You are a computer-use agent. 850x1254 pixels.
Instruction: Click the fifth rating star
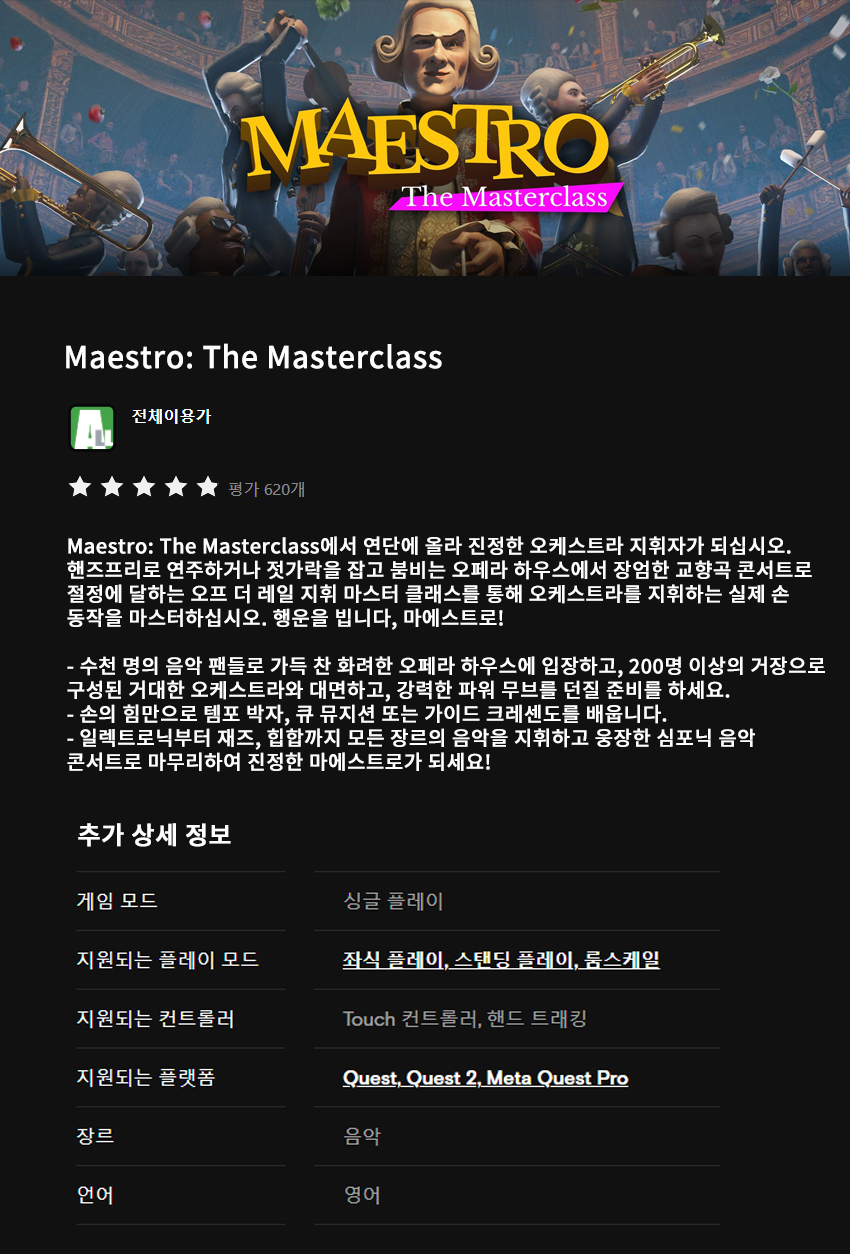pos(207,487)
